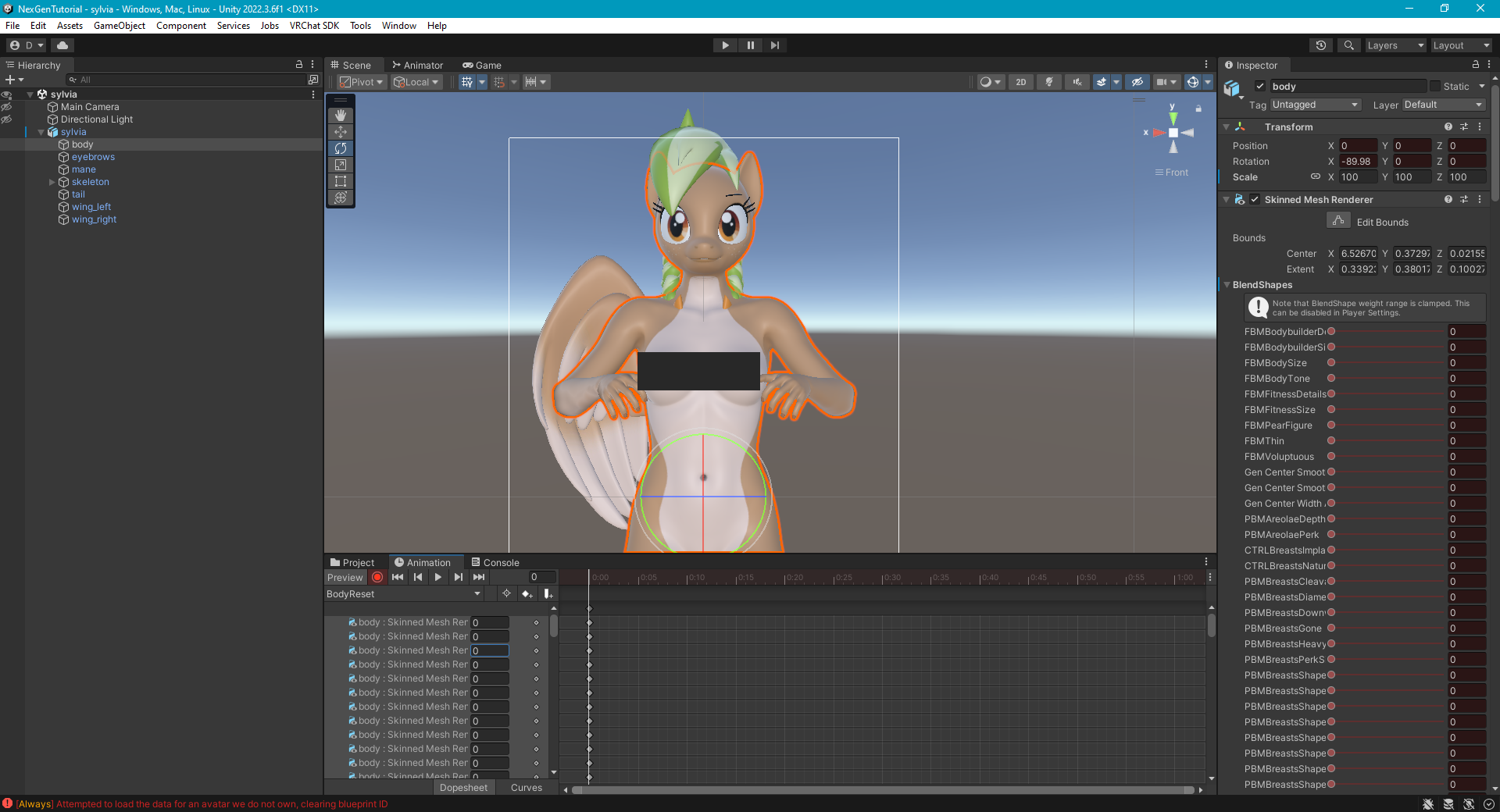Switch to the Animator tab

tap(418, 66)
